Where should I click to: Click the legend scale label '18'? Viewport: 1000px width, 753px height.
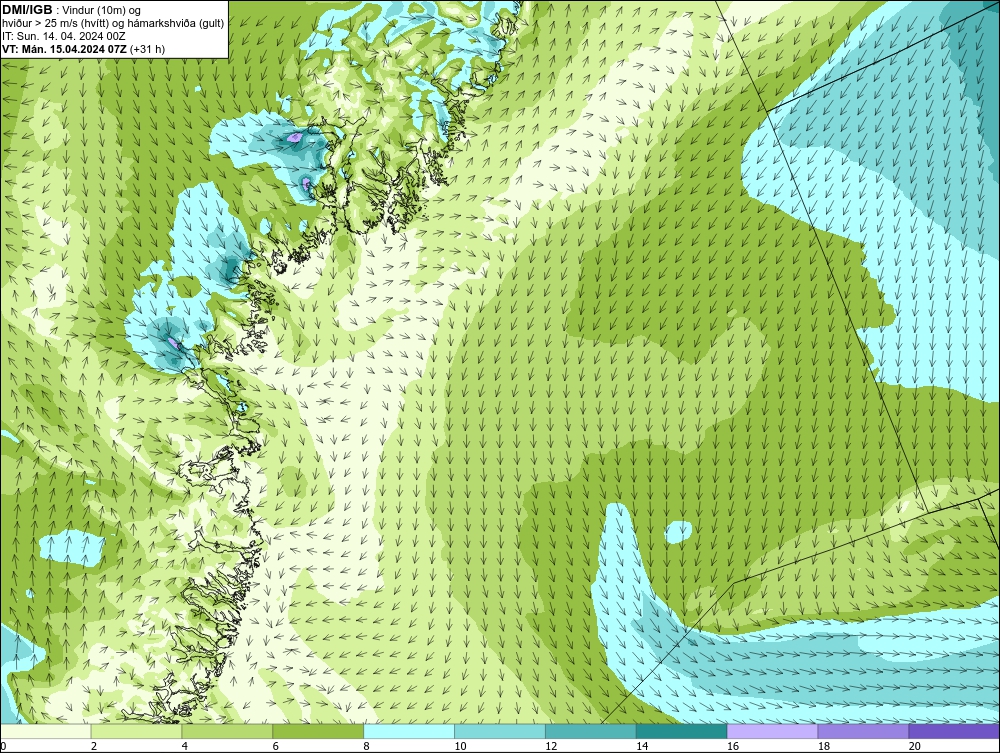[823, 746]
